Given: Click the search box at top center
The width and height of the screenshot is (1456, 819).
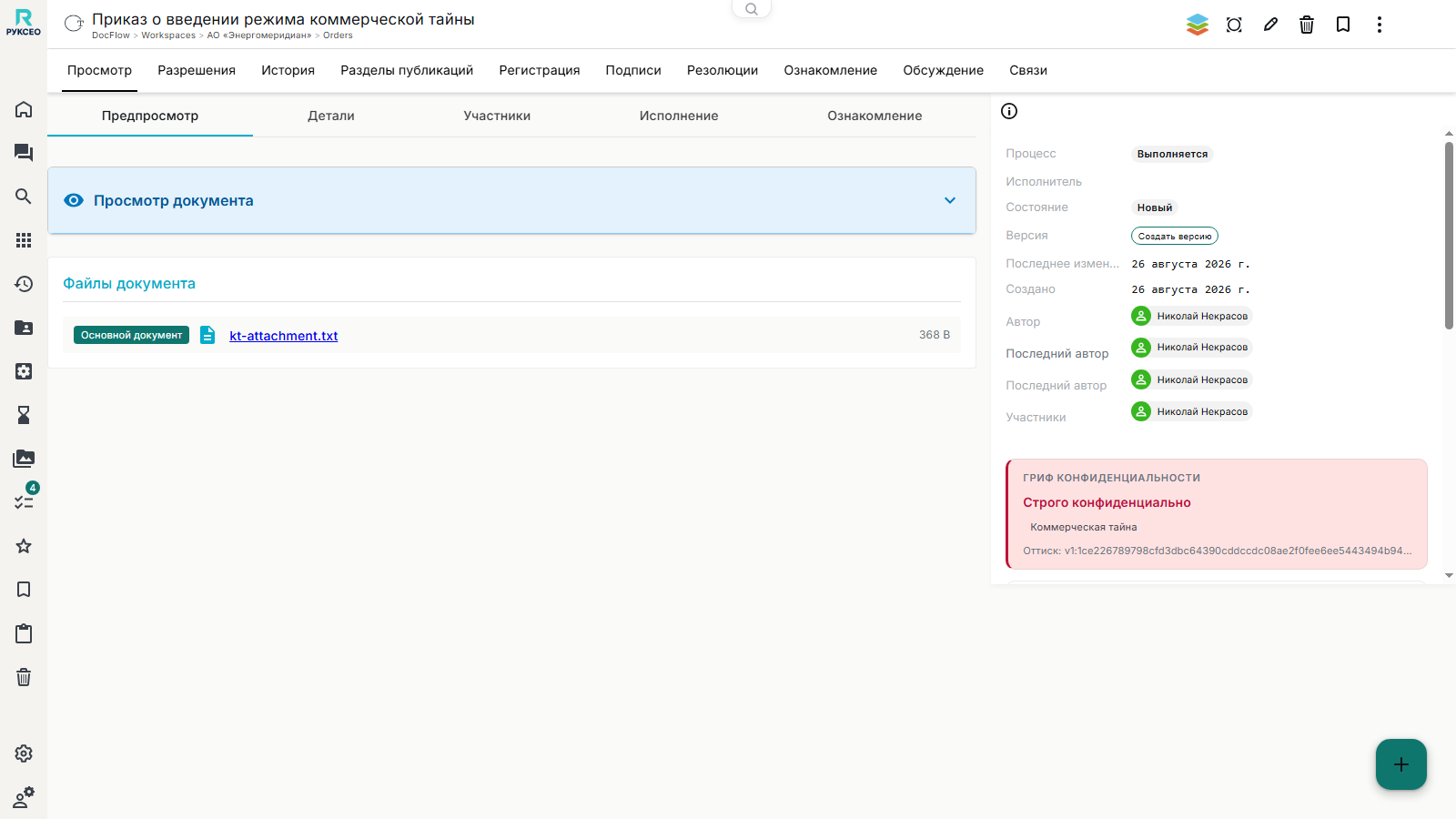Looking at the screenshot, I should [x=752, y=9].
